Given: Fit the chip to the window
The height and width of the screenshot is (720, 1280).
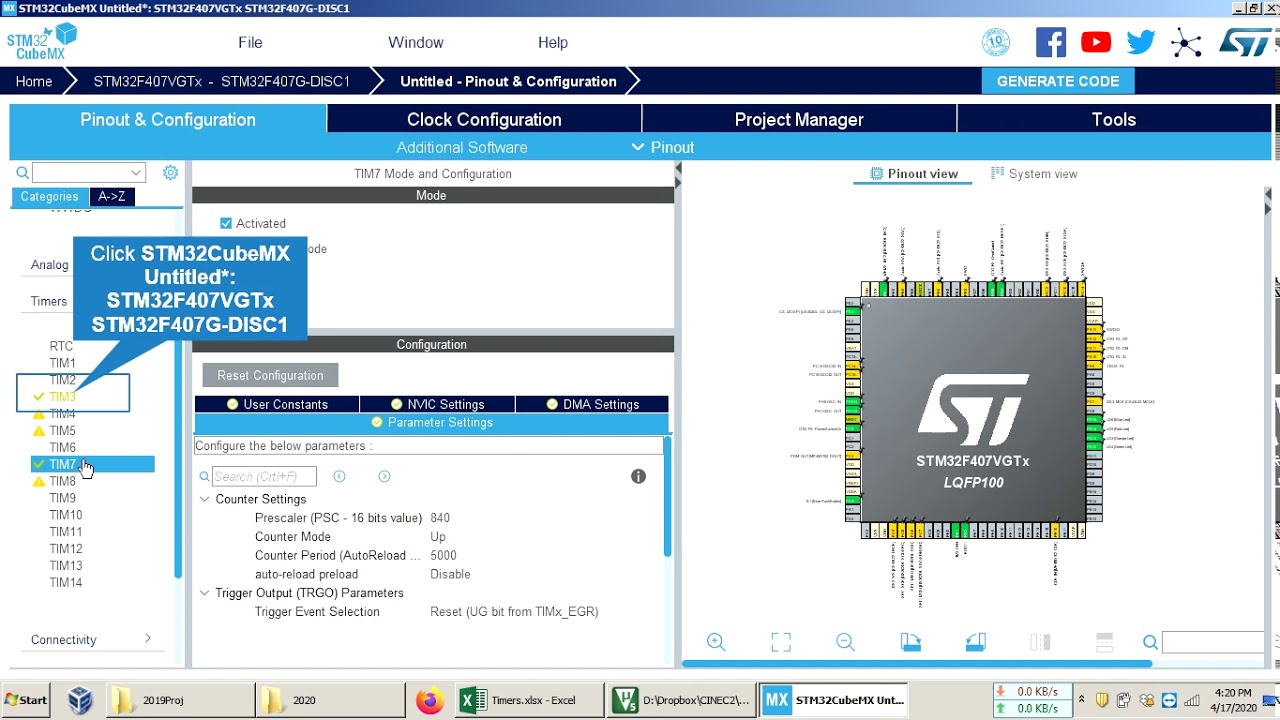Looking at the screenshot, I should 781,642.
